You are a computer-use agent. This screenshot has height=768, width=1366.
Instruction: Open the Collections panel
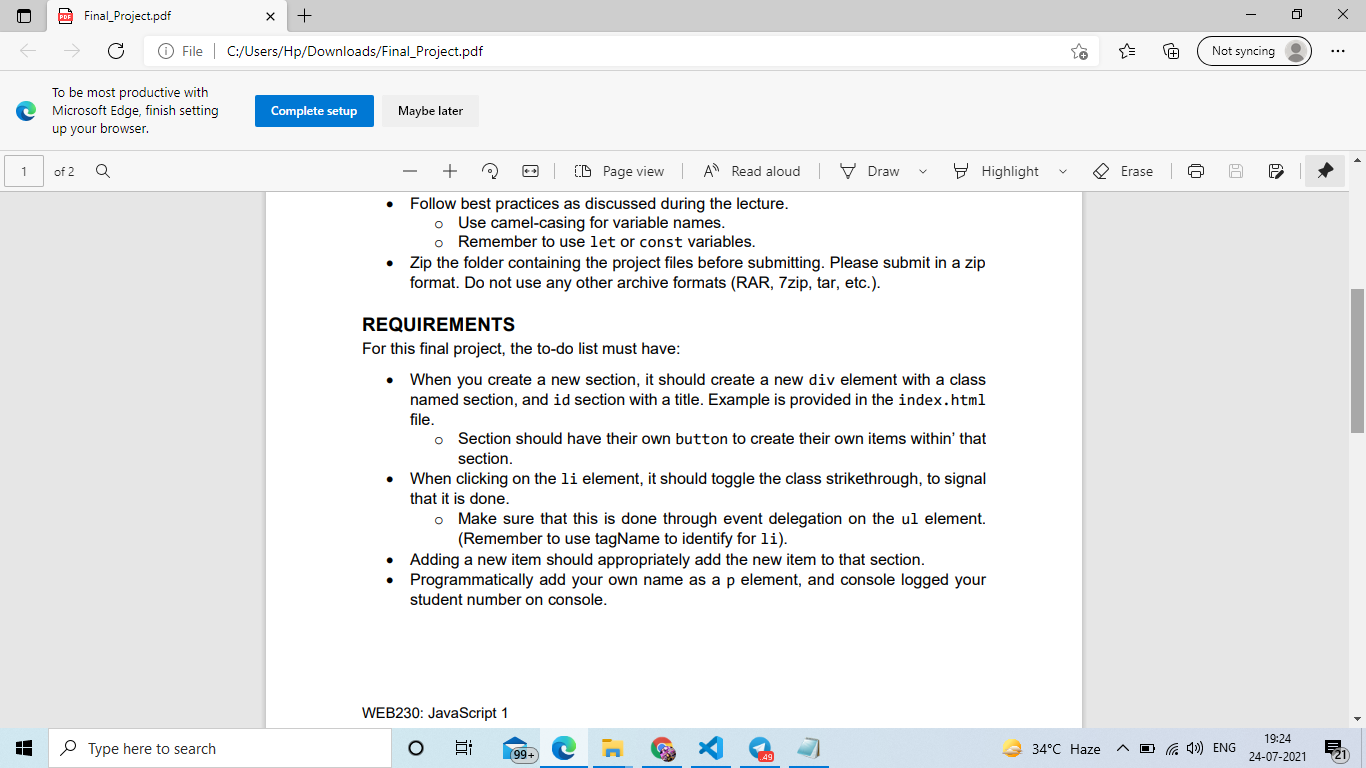coord(1171,51)
